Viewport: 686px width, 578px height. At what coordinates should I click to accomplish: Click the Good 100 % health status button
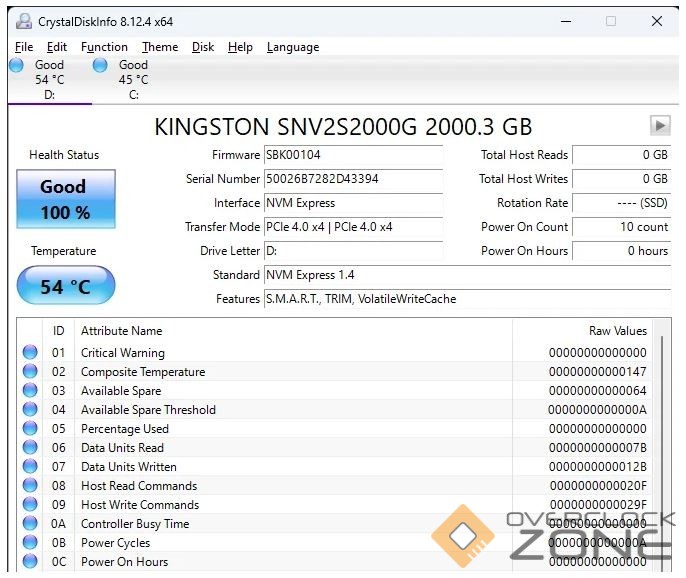tap(66, 199)
